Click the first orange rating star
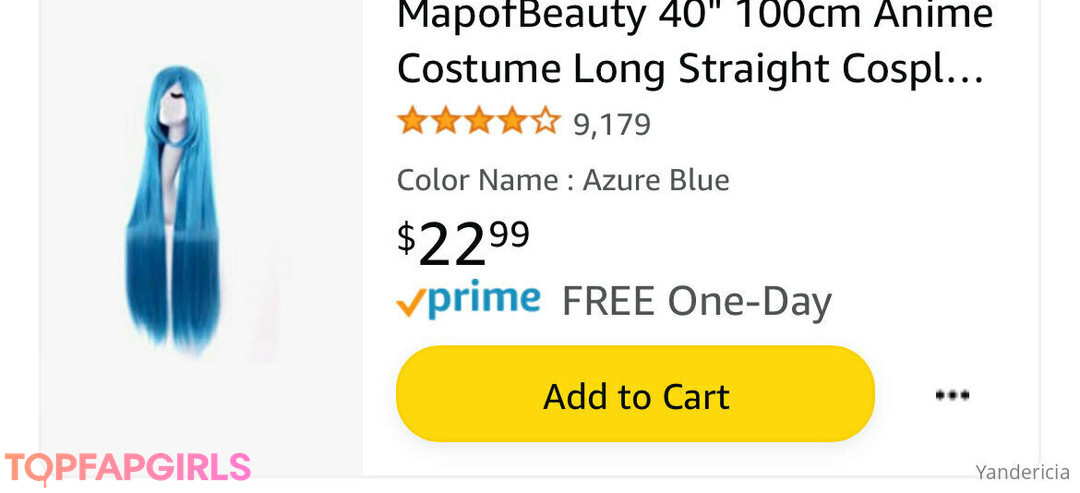 (x=411, y=122)
